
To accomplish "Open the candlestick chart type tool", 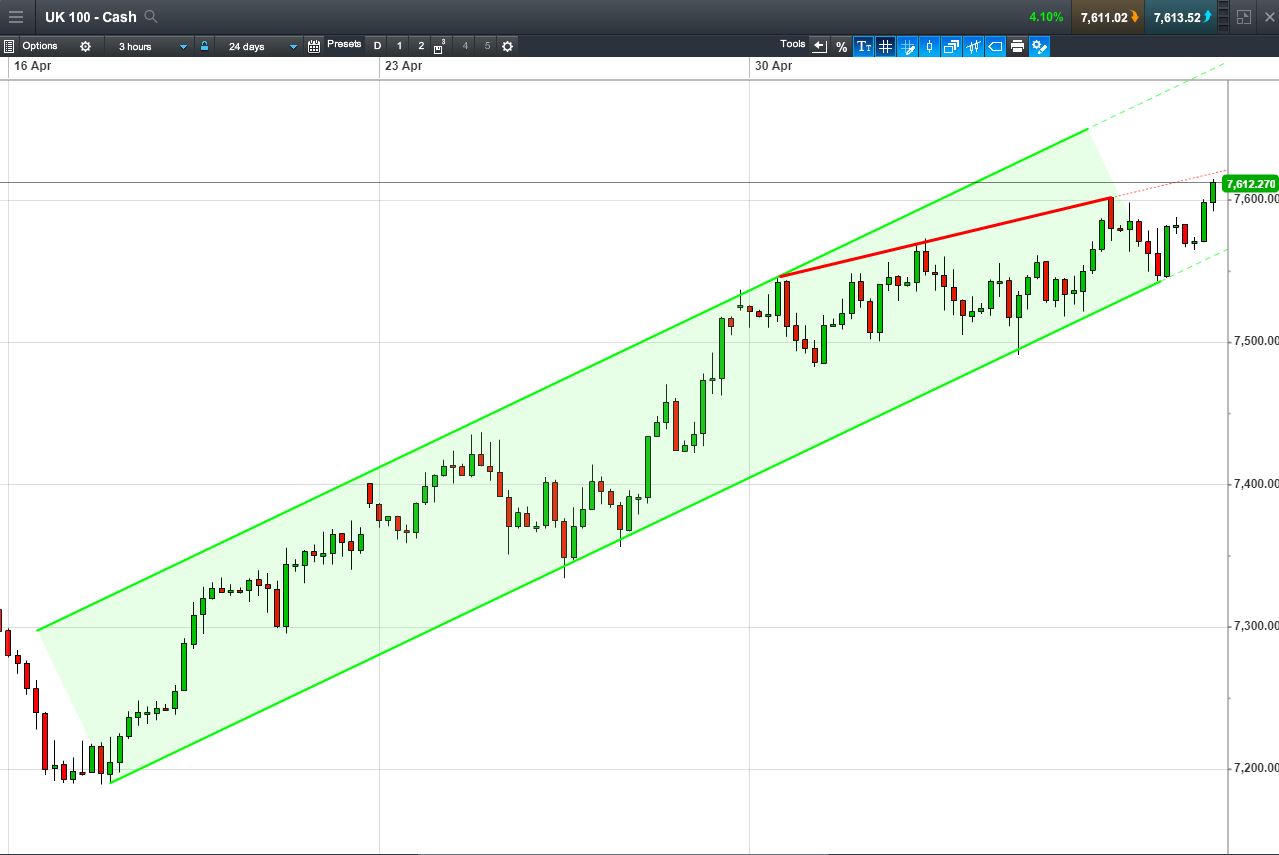I will 929,46.
